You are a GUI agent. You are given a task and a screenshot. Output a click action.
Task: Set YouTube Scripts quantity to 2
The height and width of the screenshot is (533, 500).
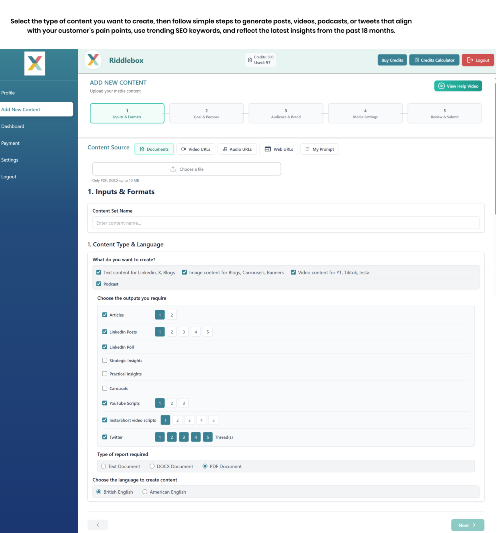172,403
